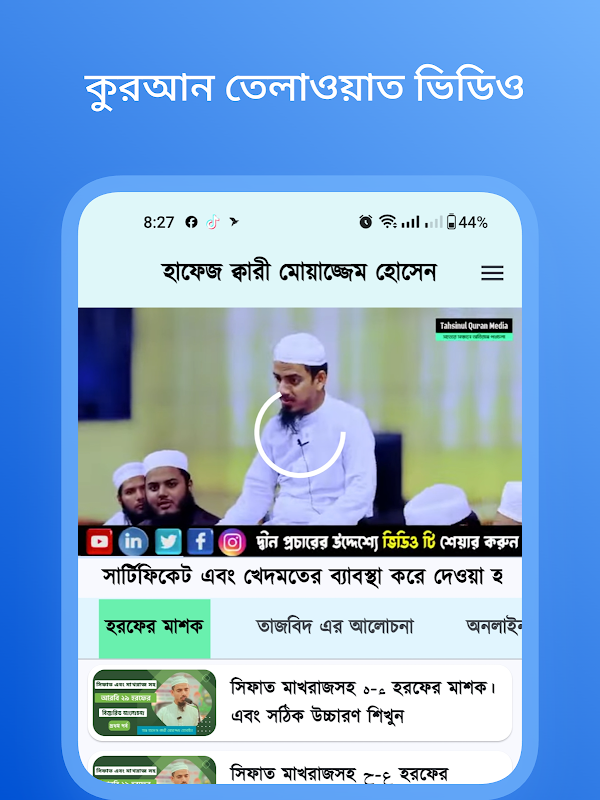The width and height of the screenshot is (600, 800).
Task: Tap the scrolling সার্টিফিকেট notice text
Action: [300, 577]
